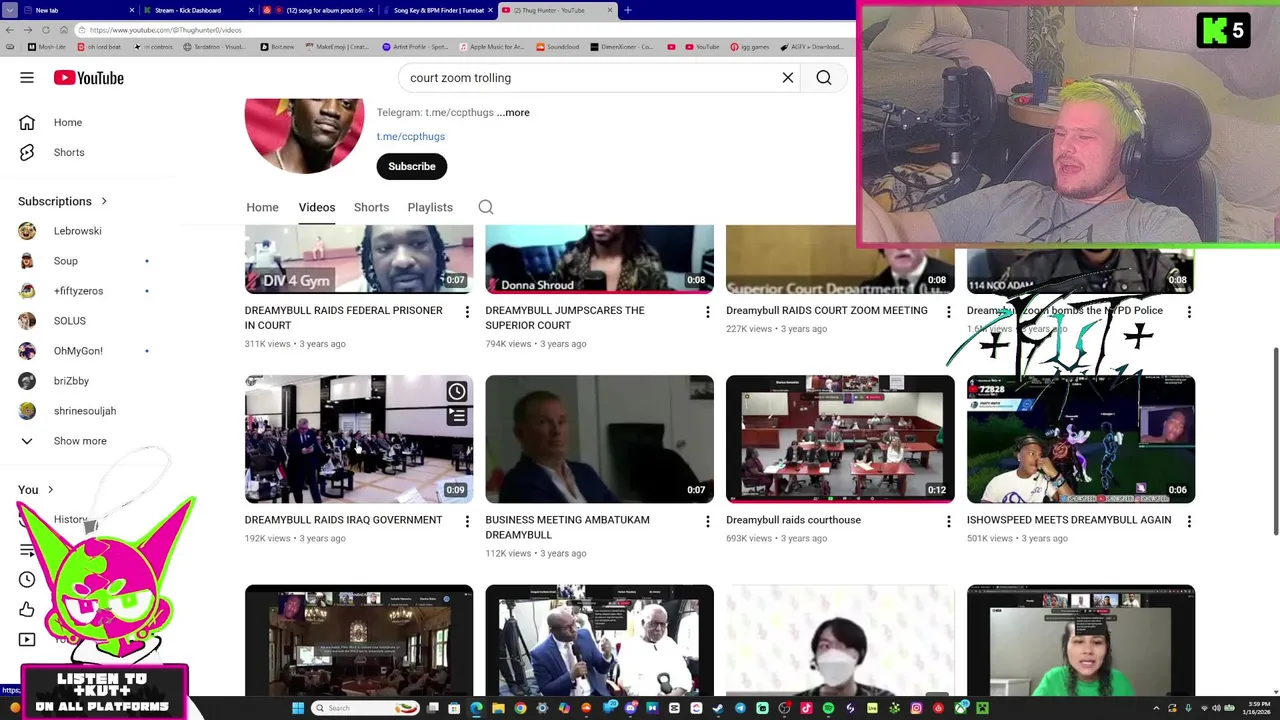Play IShowSpeed Meets Dreamybull Again thumbnail
Image resolution: width=1280 pixels, height=720 pixels.
(1081, 439)
